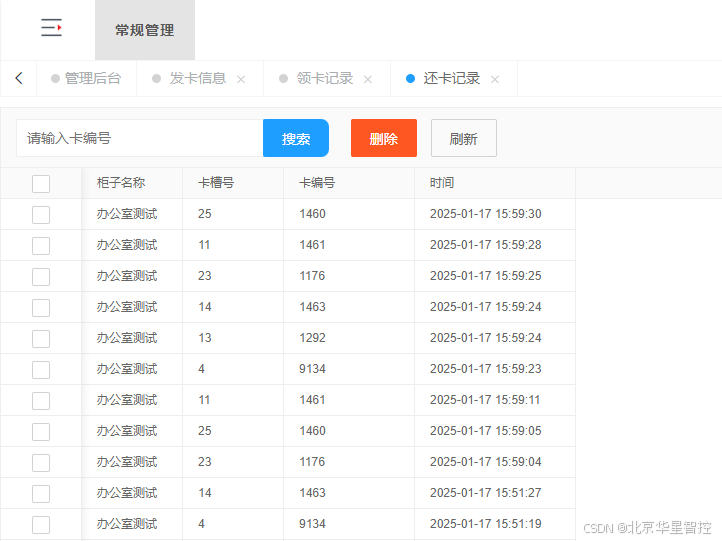Click 办公室测试 in the 15:59:30 row
Screen dimensions: 722x541
coord(127,214)
